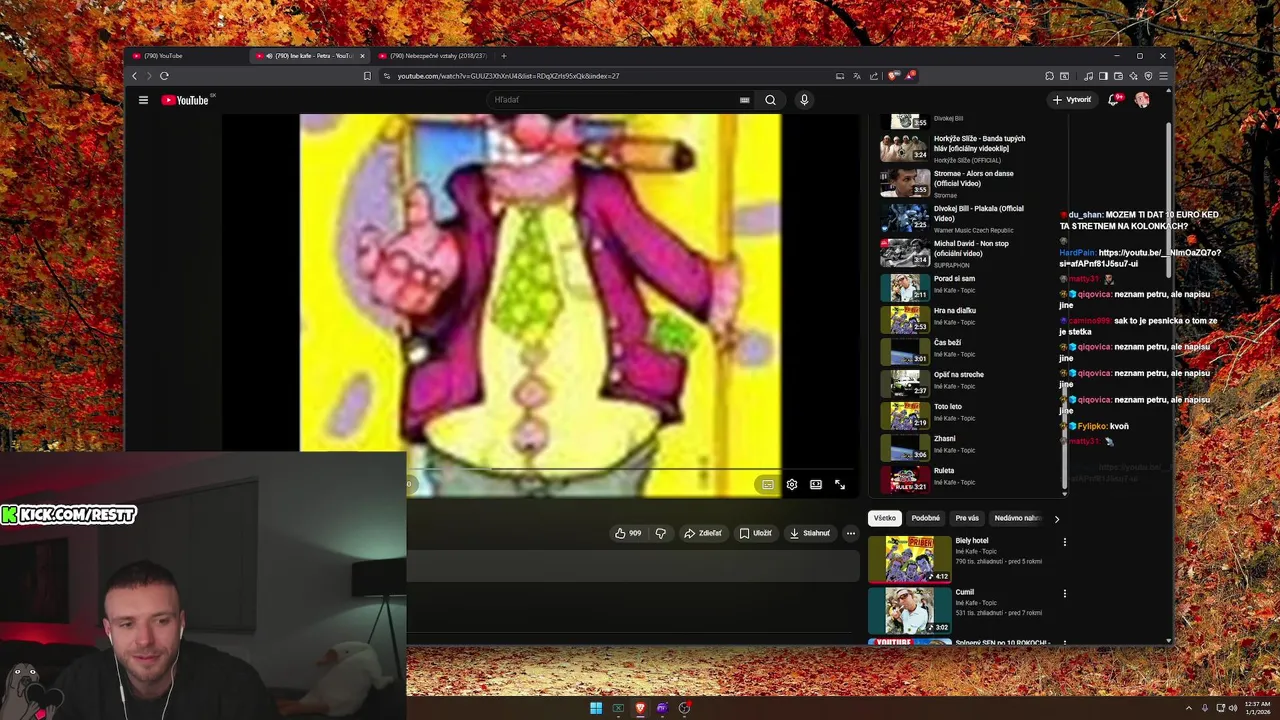Play Opäť na streche from playlist

point(965,381)
